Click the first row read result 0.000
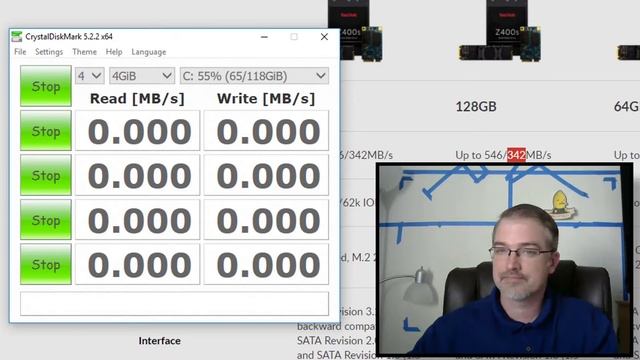 138,131
